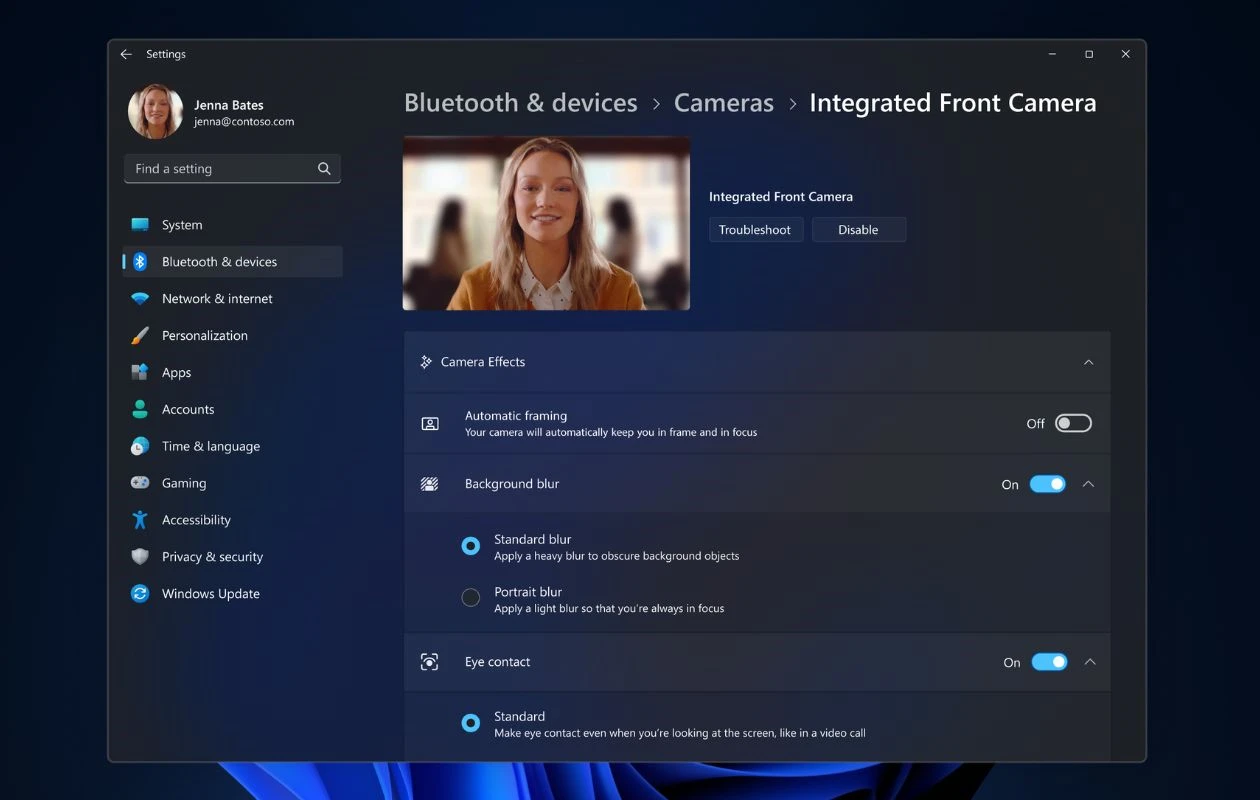Click the Personalization paintbrush icon

[140, 336]
